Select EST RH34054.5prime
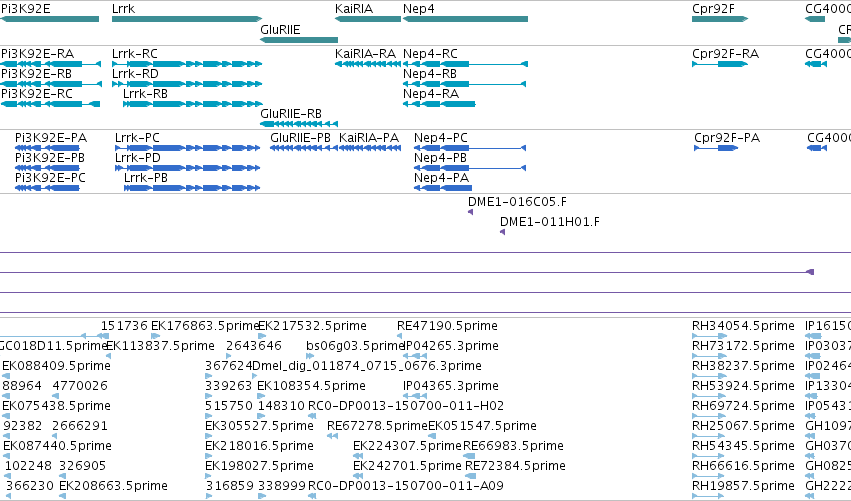851x501 pixels. click(x=709, y=337)
